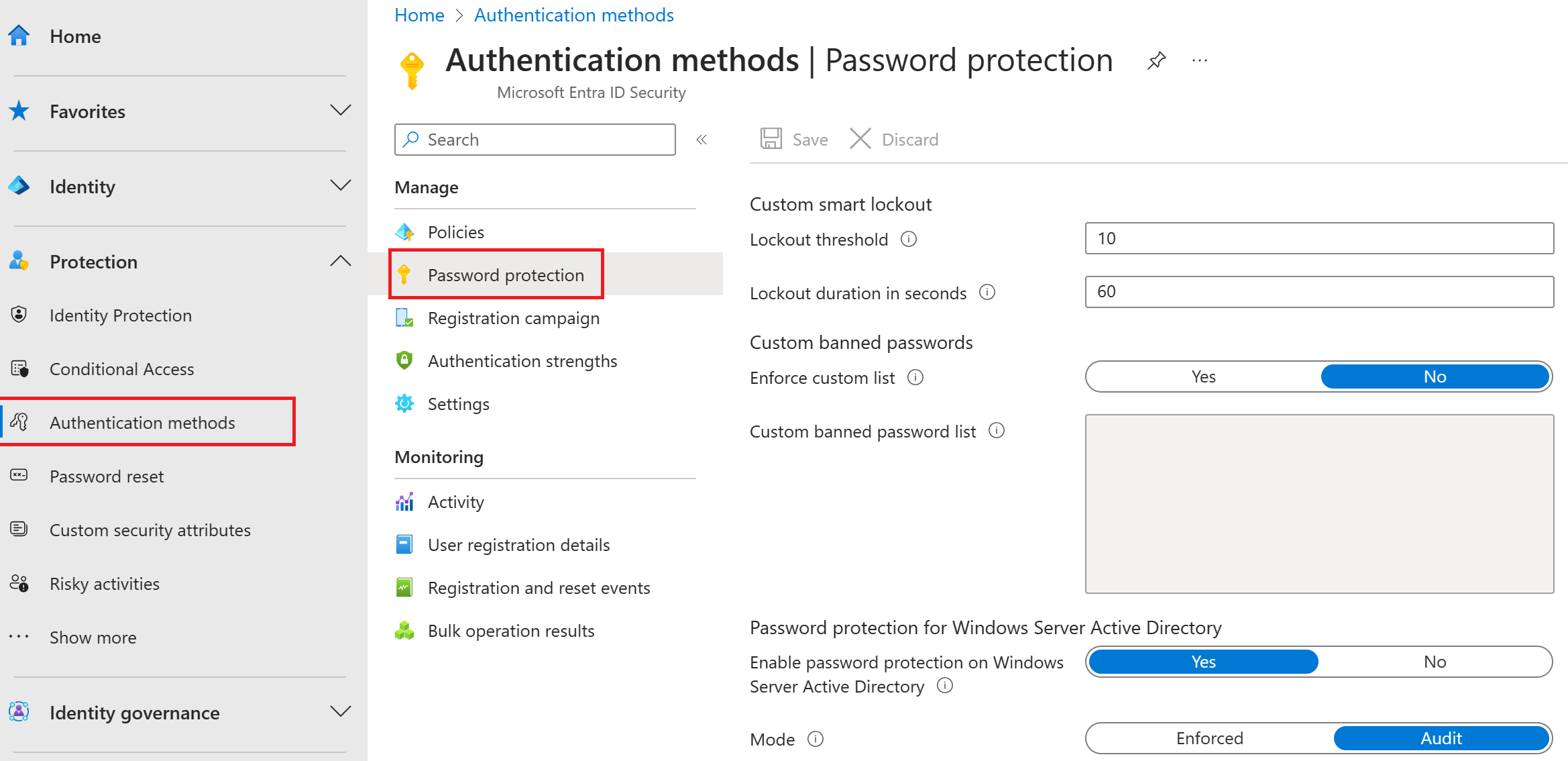Screen dimensions: 1568x761
Task: Click the Lockout threshold field
Action: [x=1319, y=238]
